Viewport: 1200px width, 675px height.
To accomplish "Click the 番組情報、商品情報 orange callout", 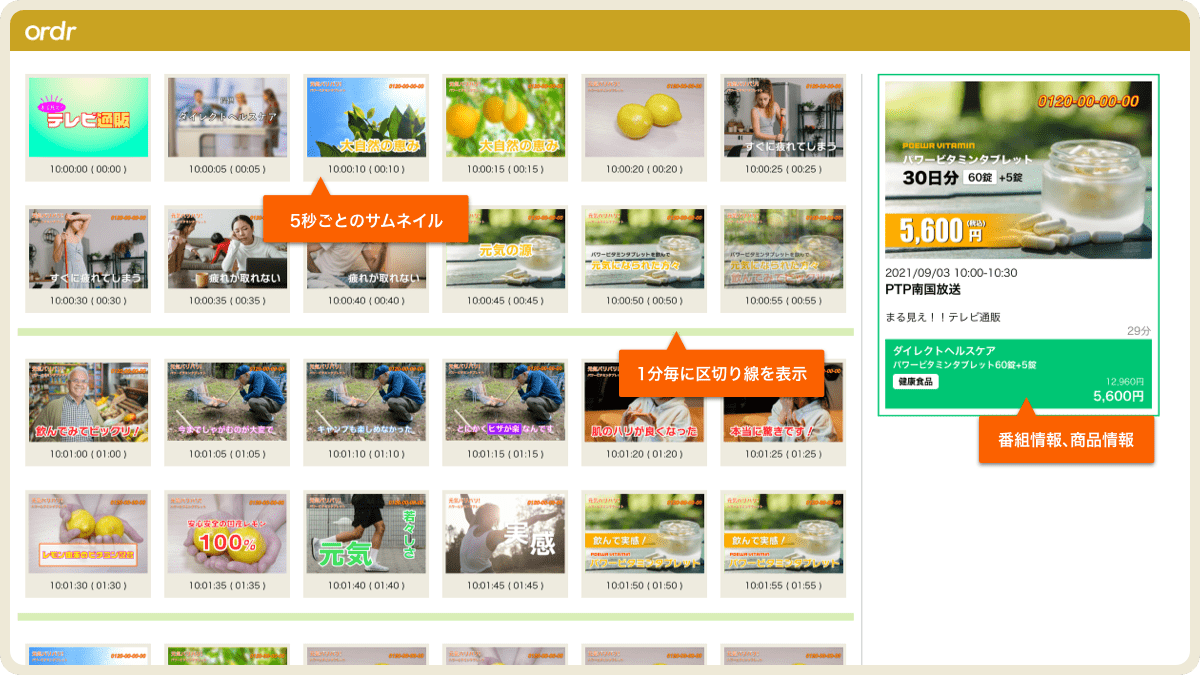I will point(1066,440).
